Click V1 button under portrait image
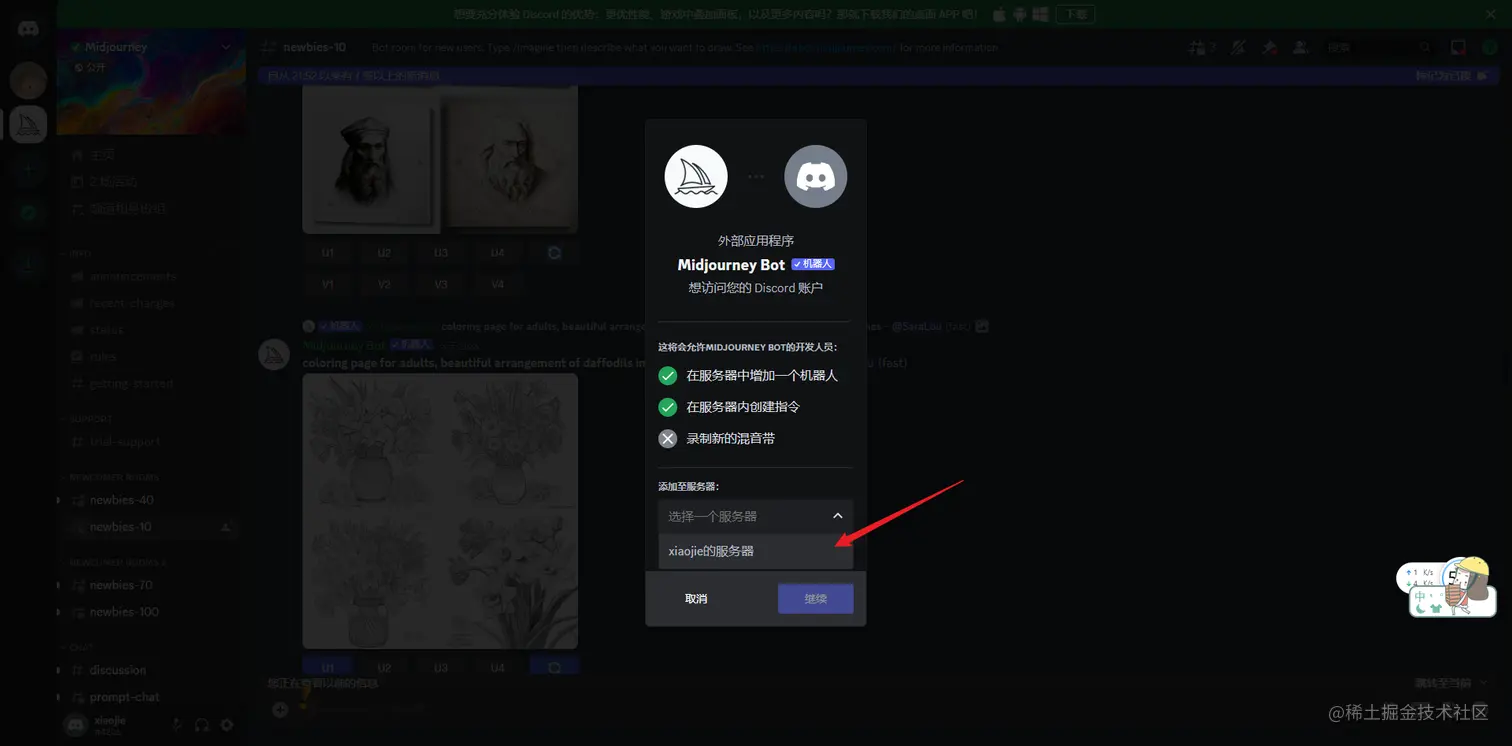Screen dimensions: 1512x746 pos(328,284)
